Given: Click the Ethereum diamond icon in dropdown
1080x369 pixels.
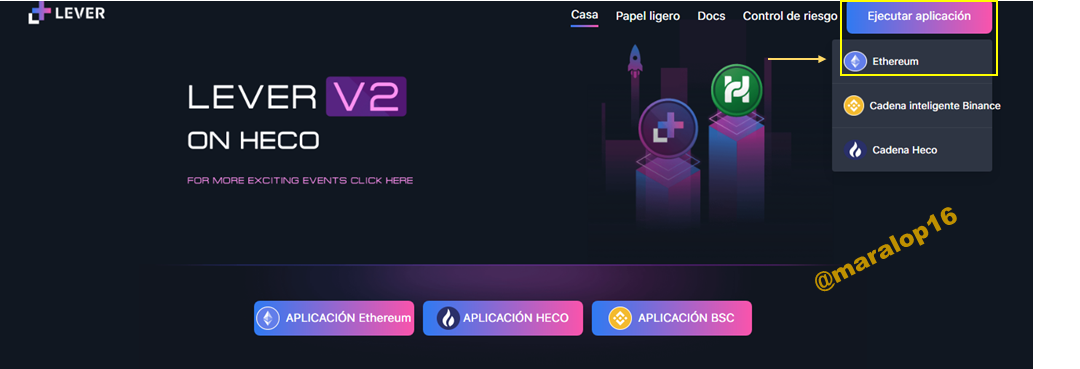Looking at the screenshot, I should coord(855,62).
